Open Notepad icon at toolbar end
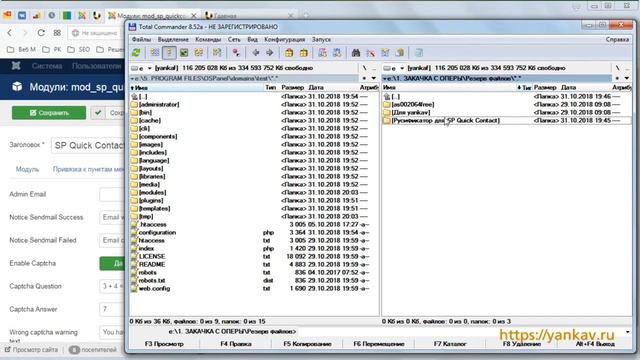The height and width of the screenshot is (360, 640). pyautogui.click(x=419, y=53)
